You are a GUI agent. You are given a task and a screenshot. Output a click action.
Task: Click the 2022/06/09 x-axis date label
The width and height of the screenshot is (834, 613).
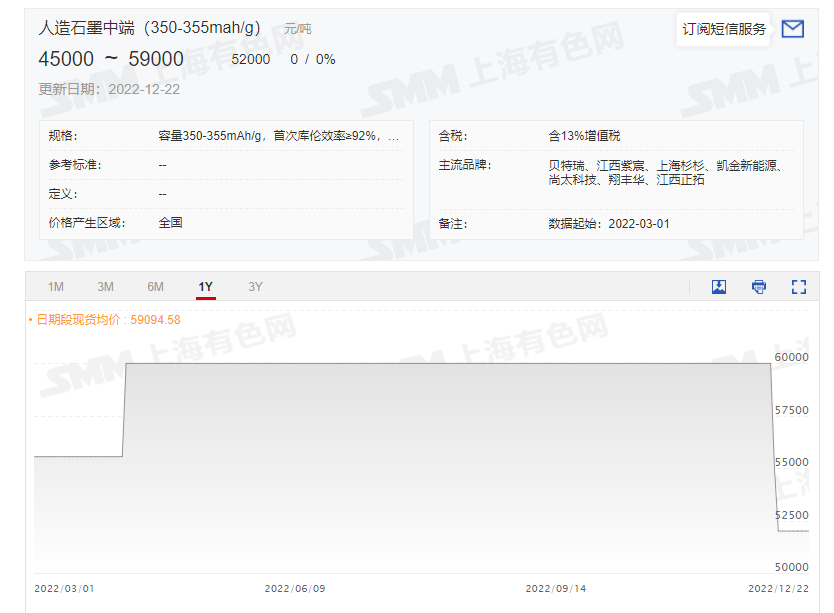pyautogui.click(x=295, y=589)
